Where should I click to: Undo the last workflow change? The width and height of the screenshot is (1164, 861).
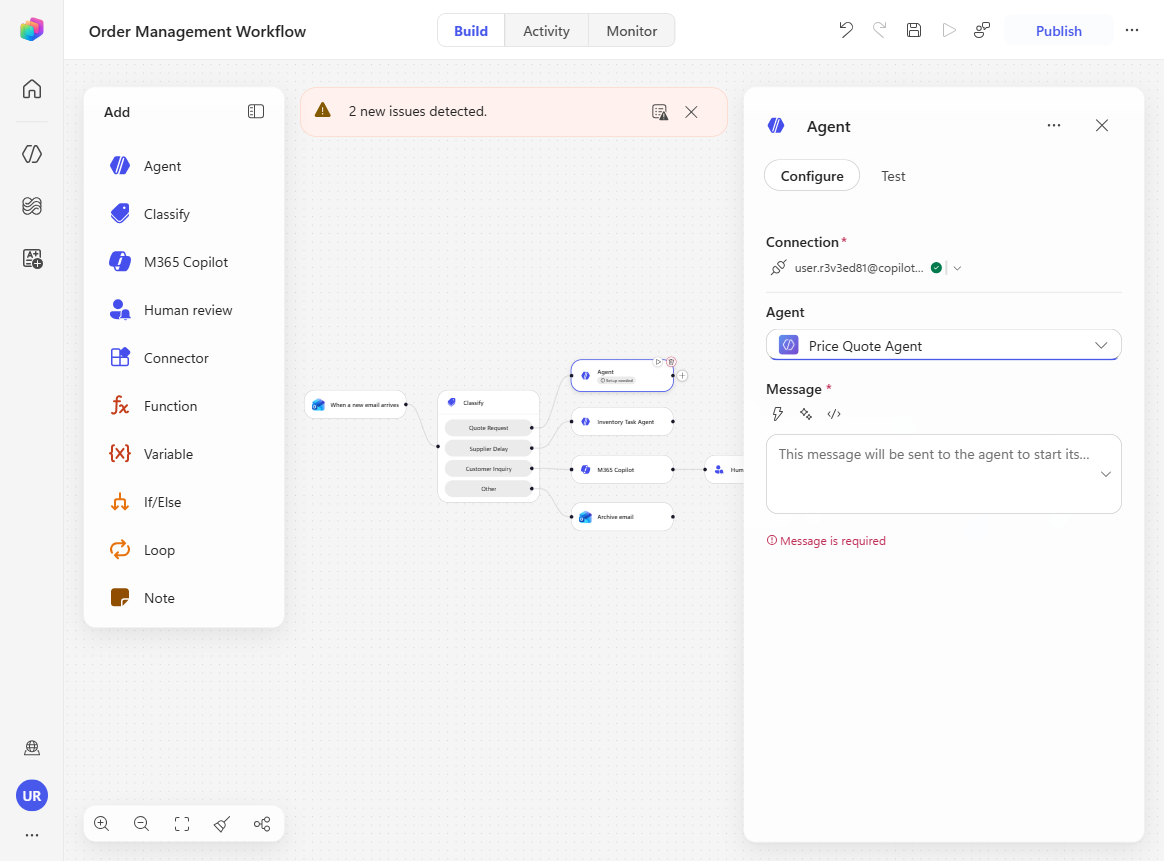[846, 30]
